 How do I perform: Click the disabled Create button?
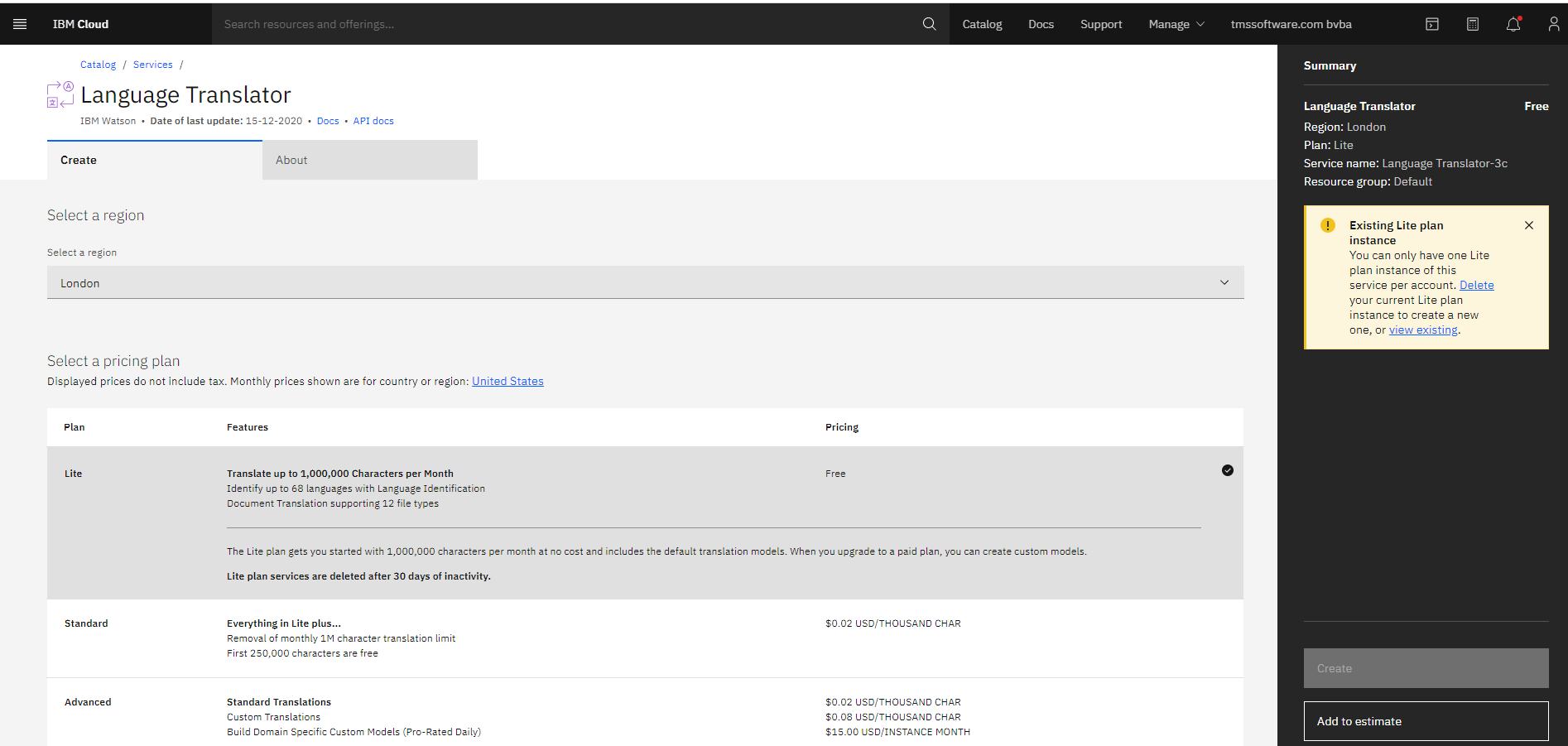point(1426,668)
